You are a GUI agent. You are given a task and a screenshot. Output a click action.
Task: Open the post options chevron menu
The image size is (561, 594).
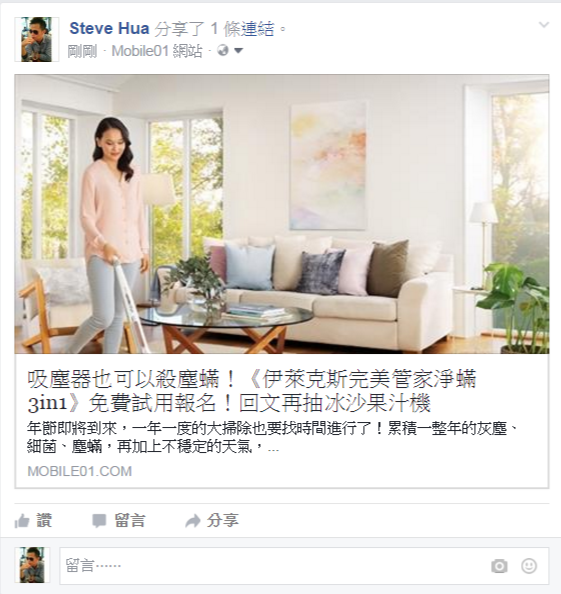tap(544, 25)
